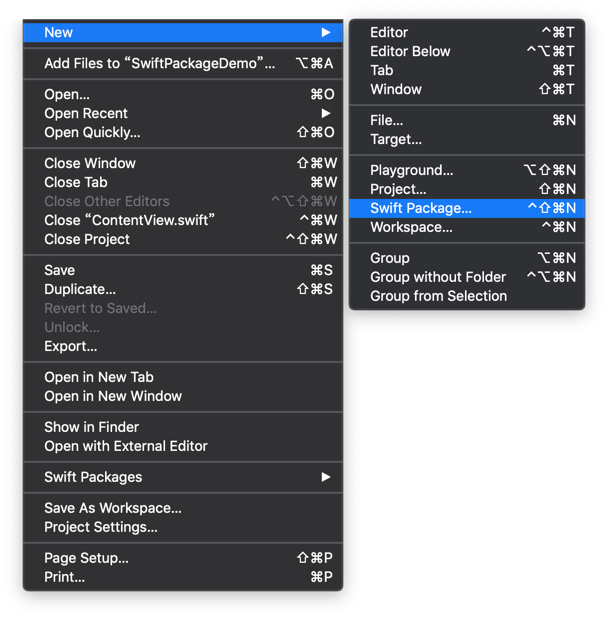Choose Playground… from New submenu
Image resolution: width=608 pixels, height=618 pixels.
coord(467,170)
